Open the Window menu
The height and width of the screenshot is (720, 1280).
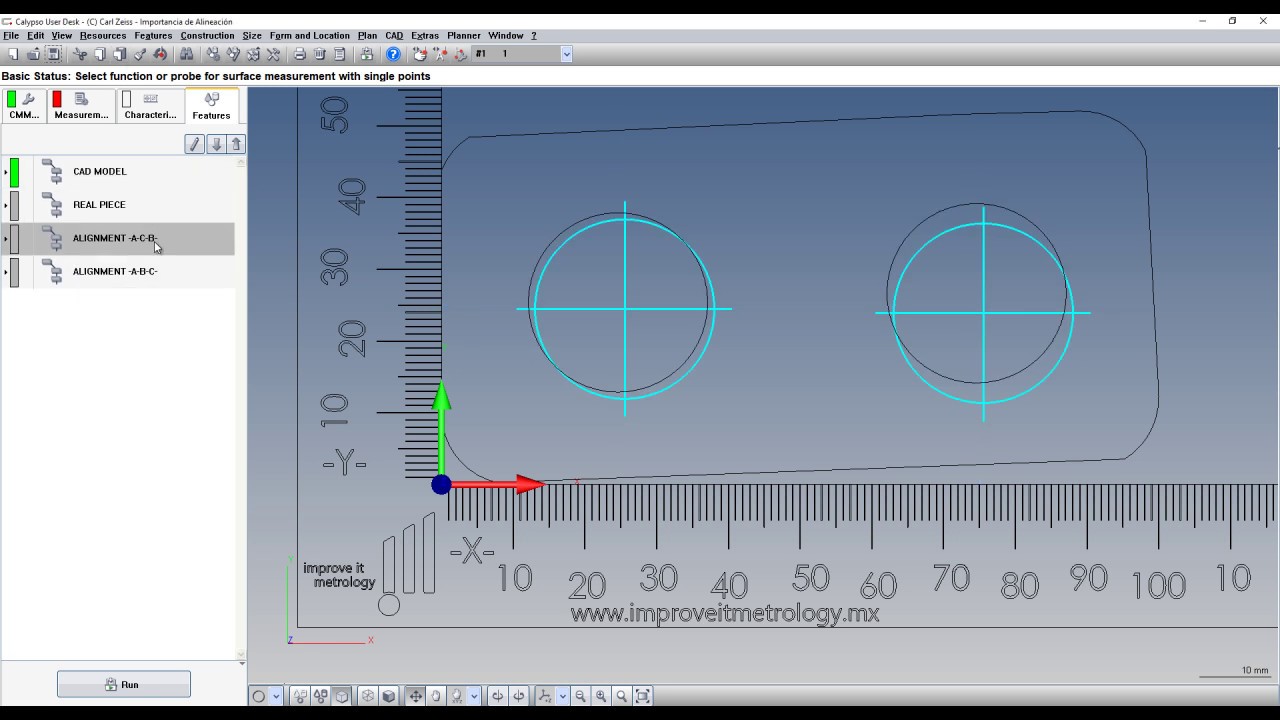tap(506, 35)
